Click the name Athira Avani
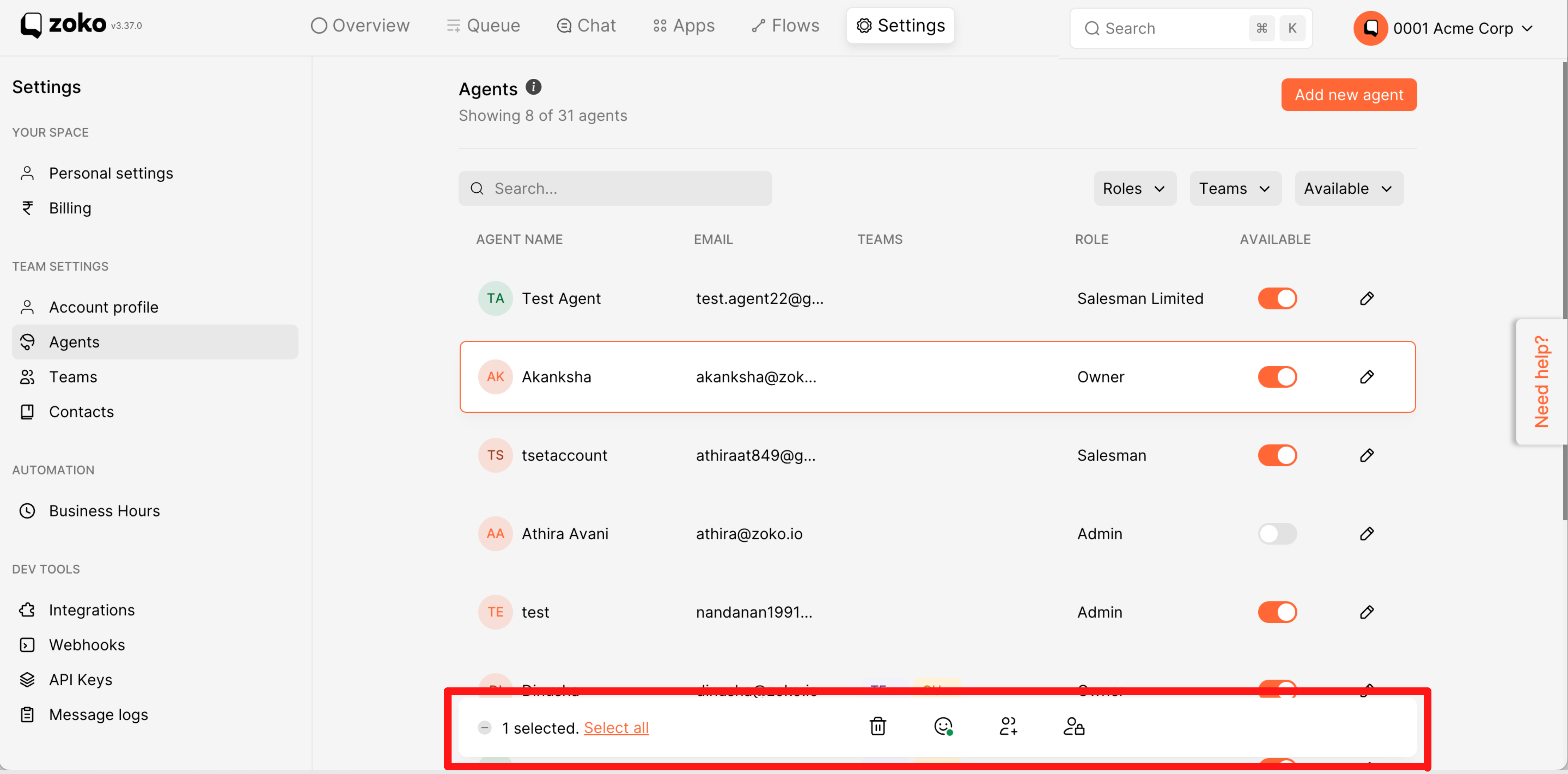This screenshot has width=1568, height=774. 565,534
